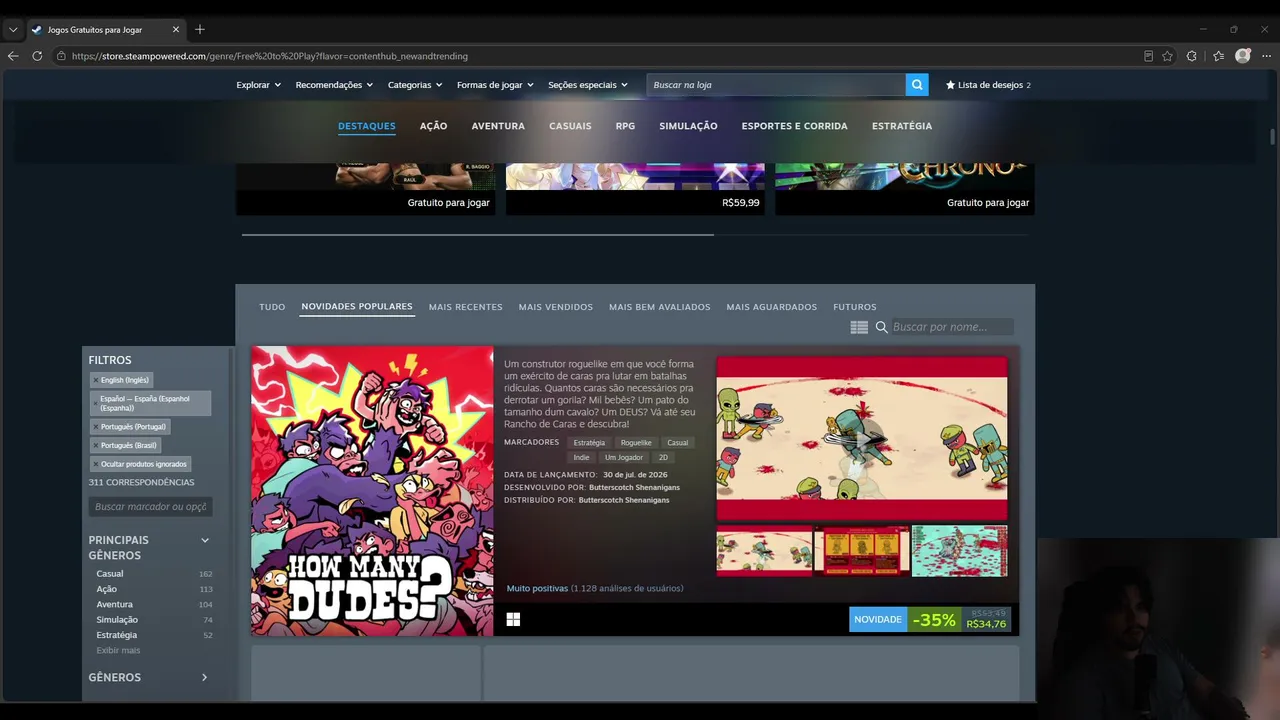Screen dimensions: 1280x720
Task: Click the Um Jogador tag
Action: pyautogui.click(x=624, y=458)
